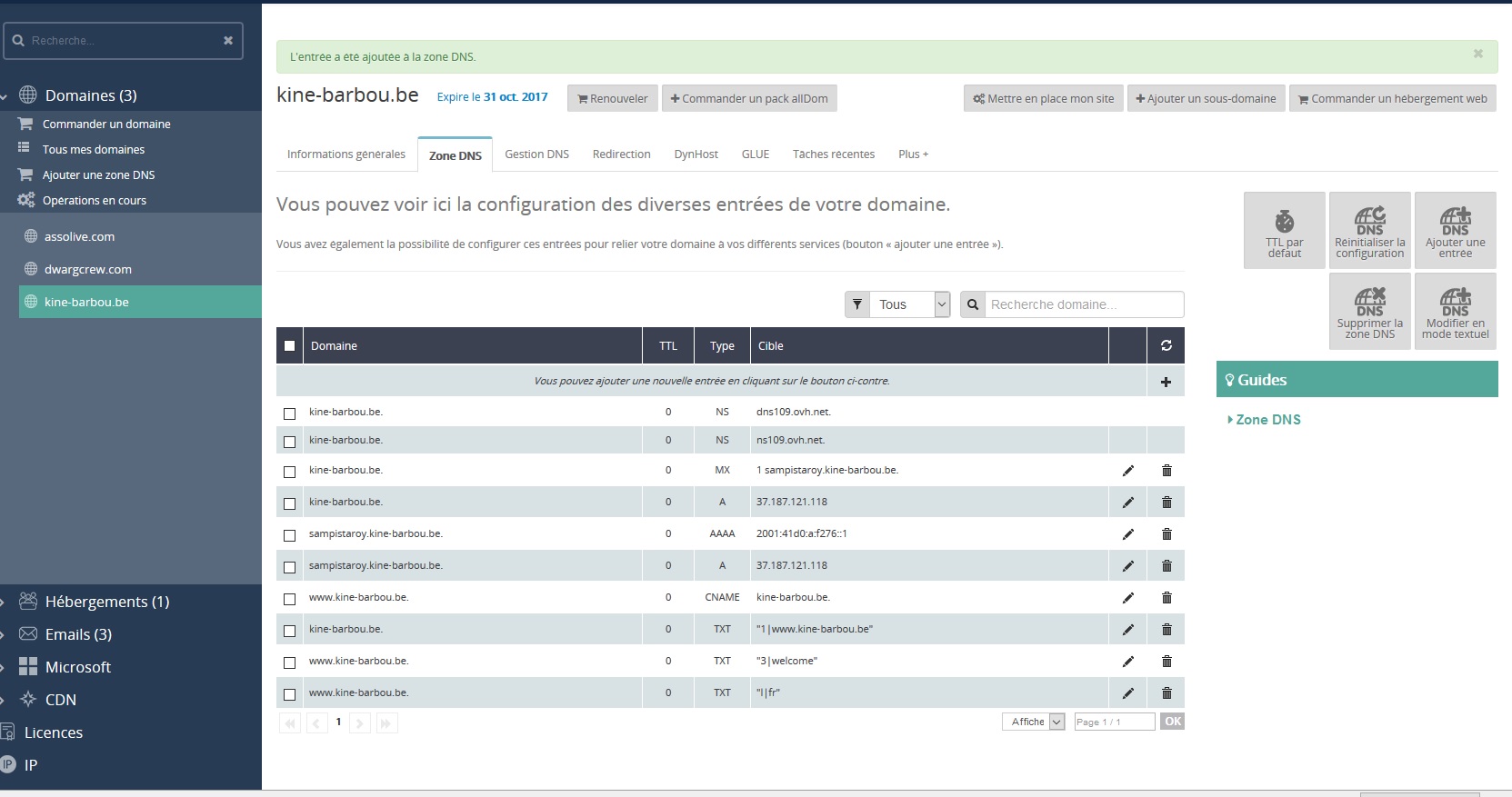1512x797 pixels.
Task: Delete the TXT record "l|fr"
Action: pyautogui.click(x=1167, y=693)
